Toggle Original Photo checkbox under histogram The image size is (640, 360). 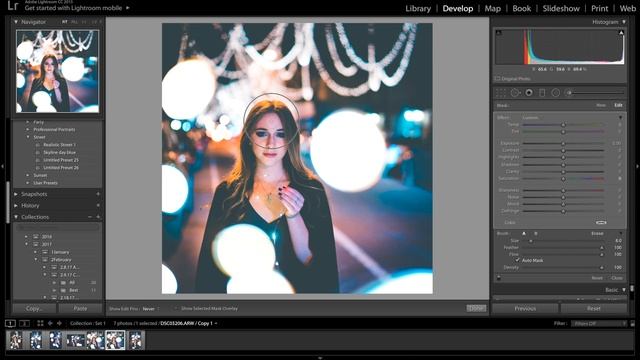[x=498, y=78]
